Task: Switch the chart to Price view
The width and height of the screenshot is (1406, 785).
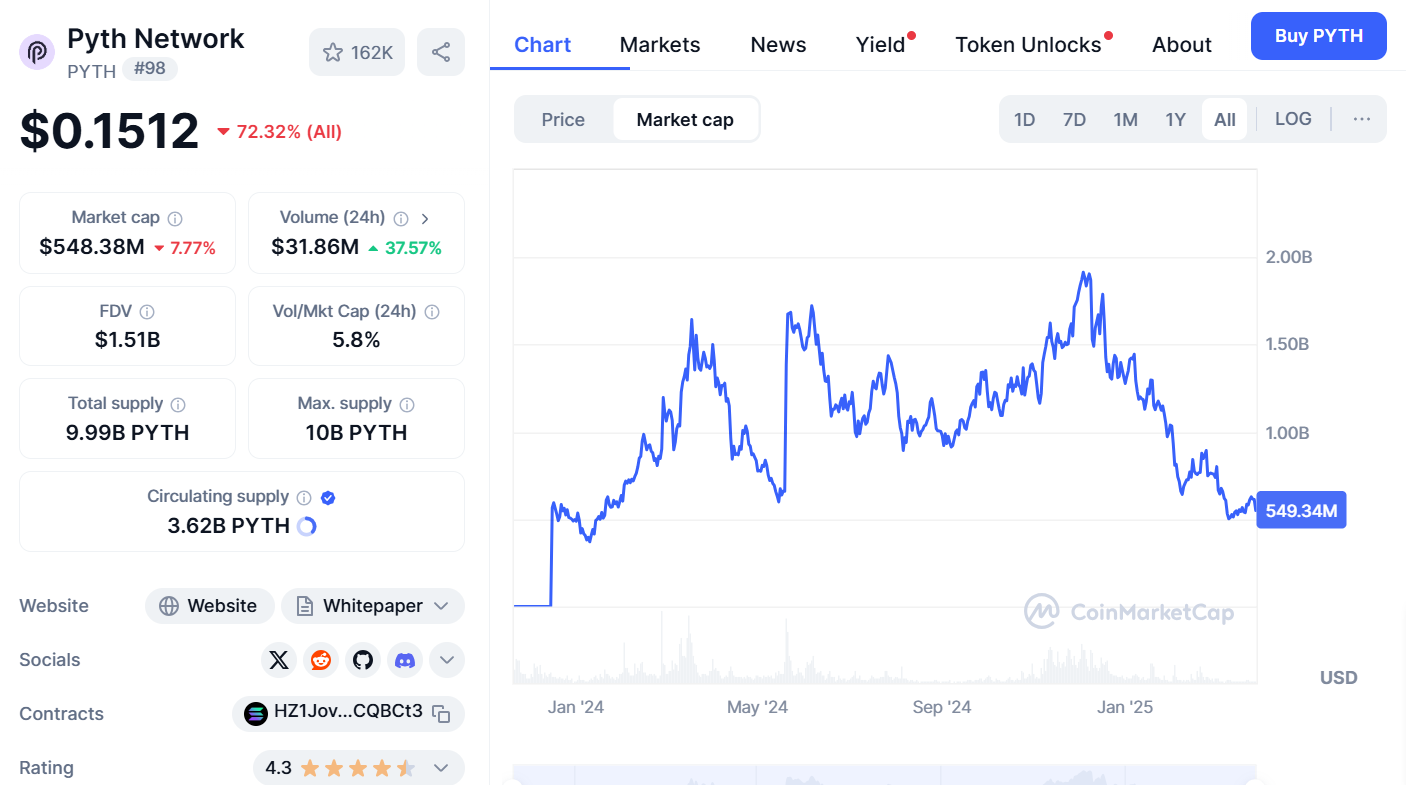Action: coord(563,119)
